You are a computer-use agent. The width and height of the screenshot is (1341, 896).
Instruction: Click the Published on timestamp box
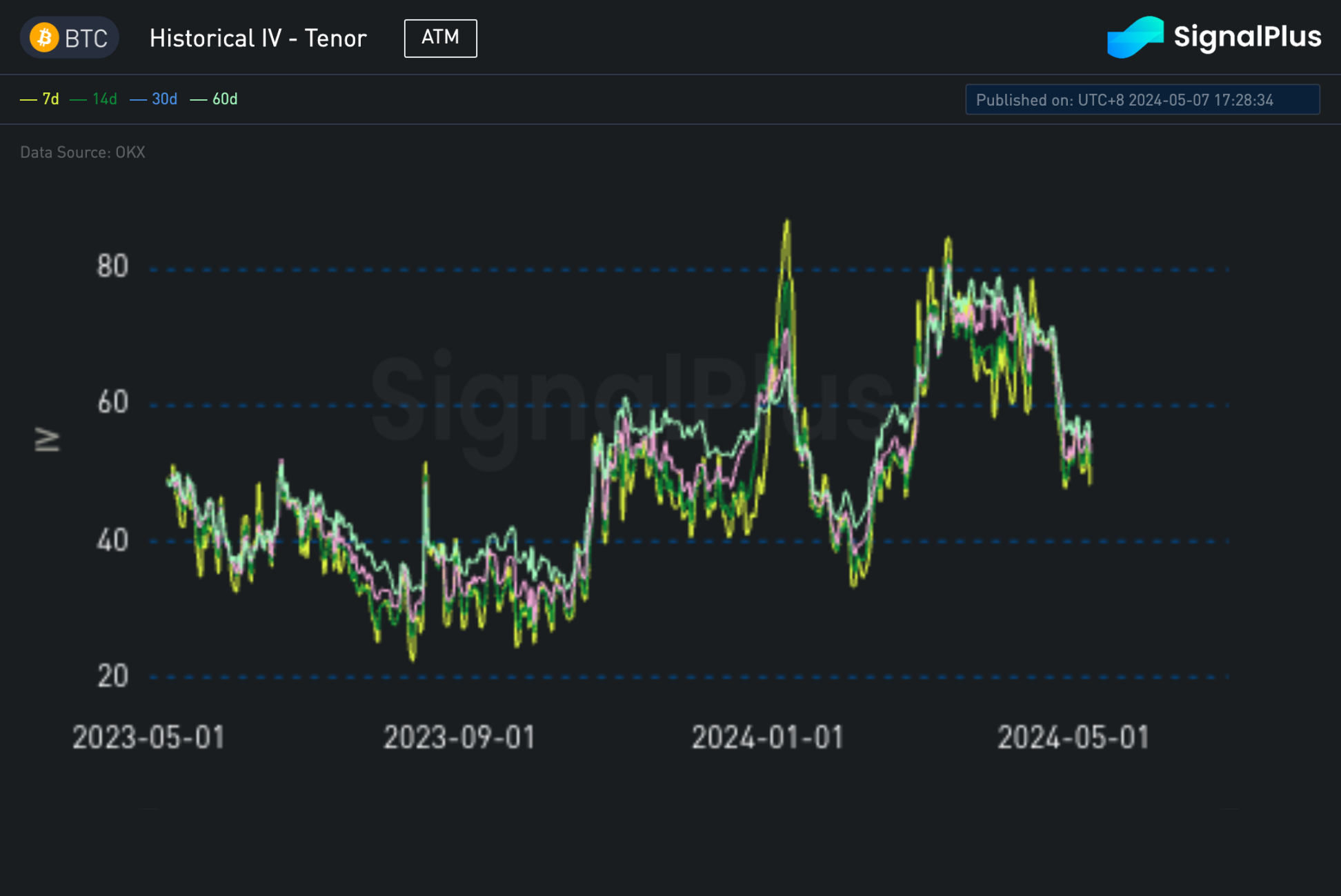1142,99
